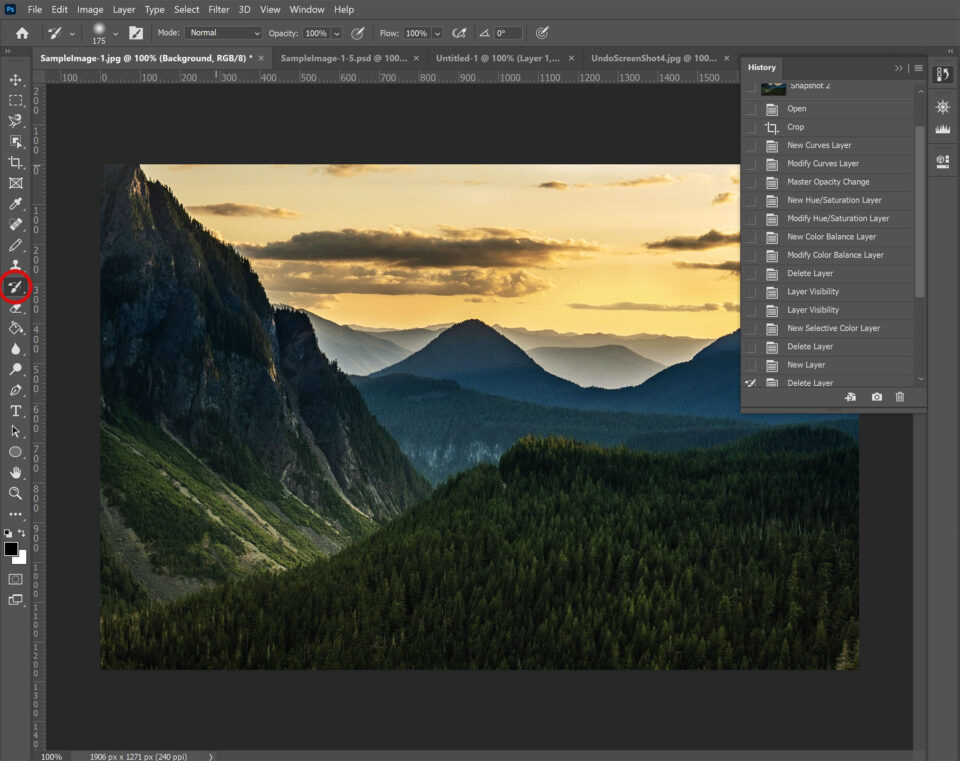Select the circled History Brush tool
Image resolution: width=960 pixels, height=761 pixels.
point(15,287)
